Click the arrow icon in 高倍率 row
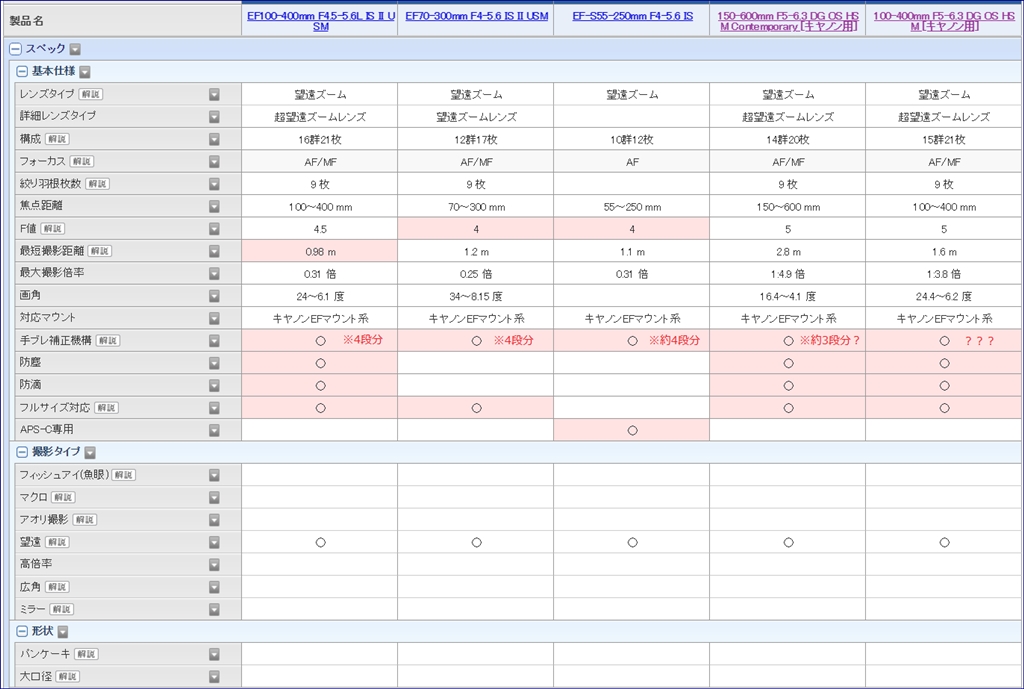This screenshot has height=689, width=1024. [214, 565]
